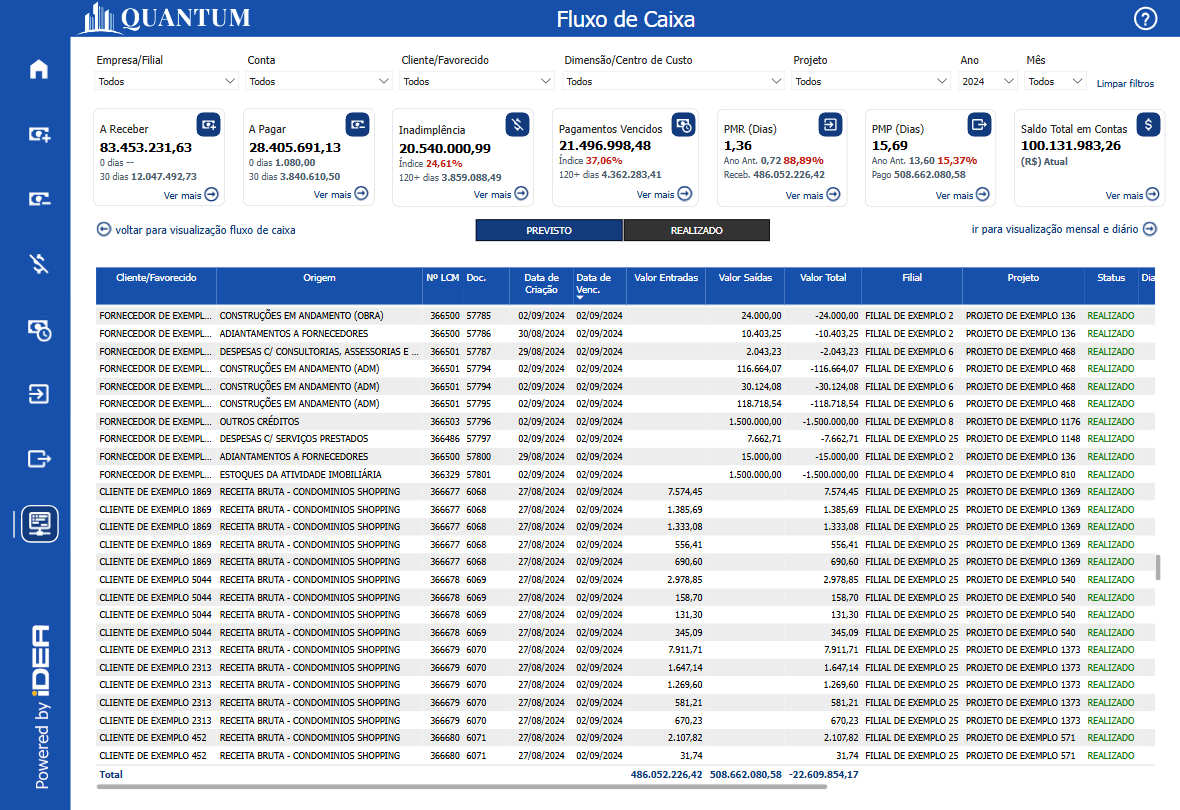
Task: Click the Saldo Total dollar icon
Action: click(1149, 124)
